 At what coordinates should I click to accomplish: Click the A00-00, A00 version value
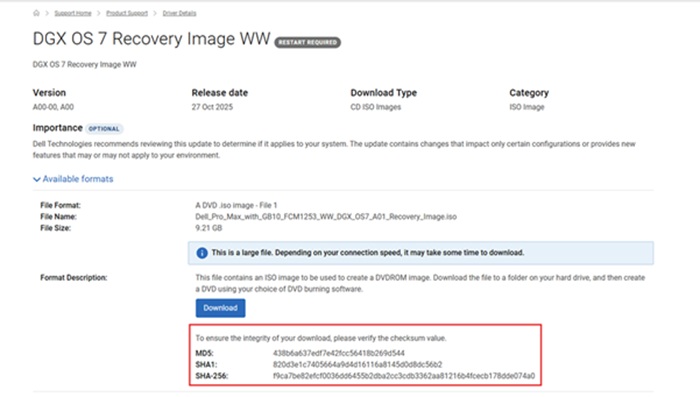pyautogui.click(x=53, y=107)
